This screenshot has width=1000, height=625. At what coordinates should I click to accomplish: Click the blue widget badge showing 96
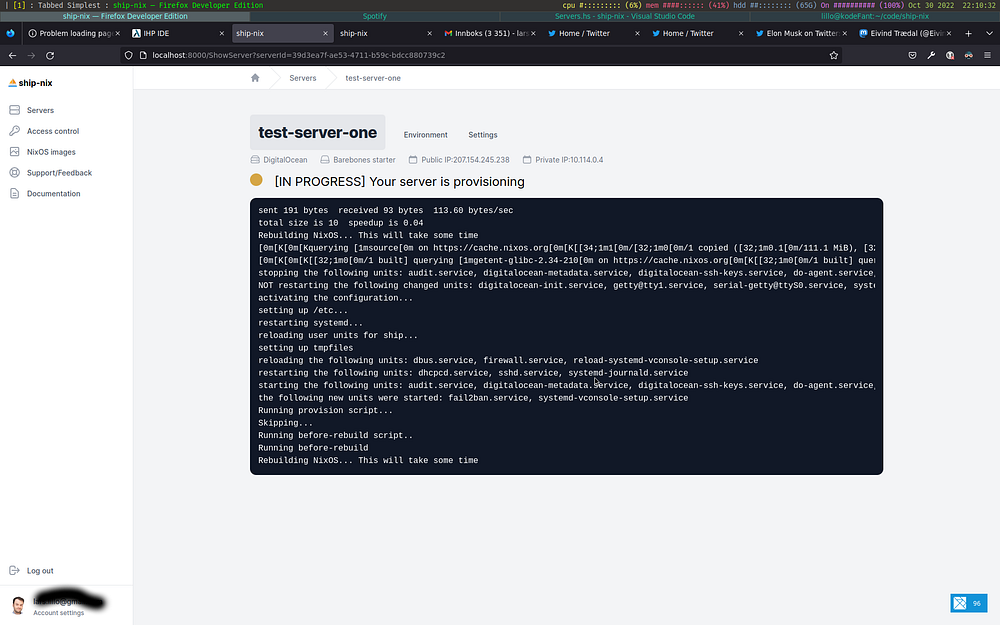[969, 603]
